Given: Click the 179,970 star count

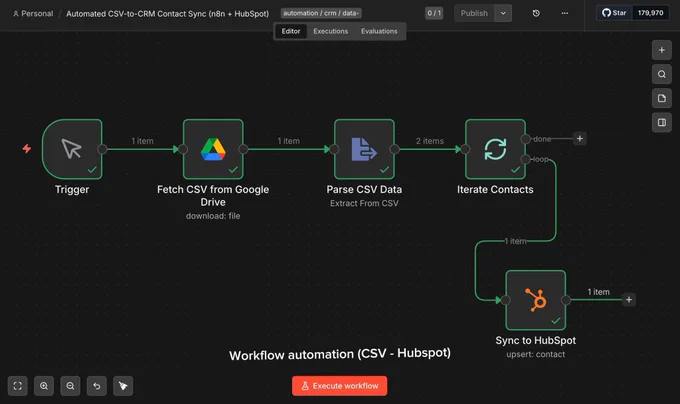Looking at the screenshot, I should pos(651,13).
